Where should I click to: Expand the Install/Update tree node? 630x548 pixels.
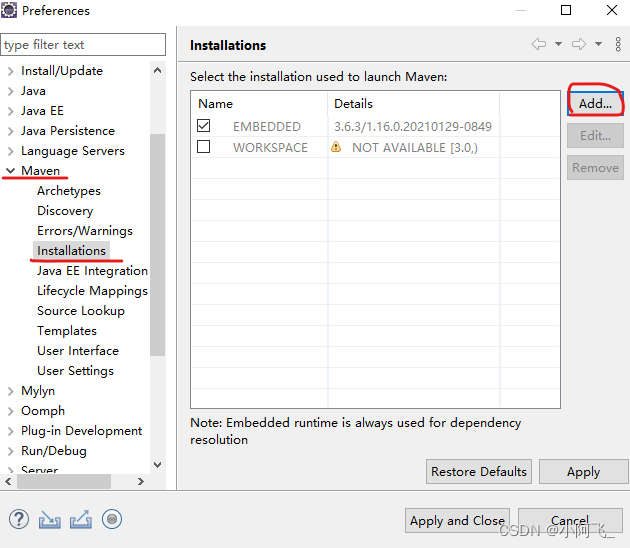pos(10,71)
